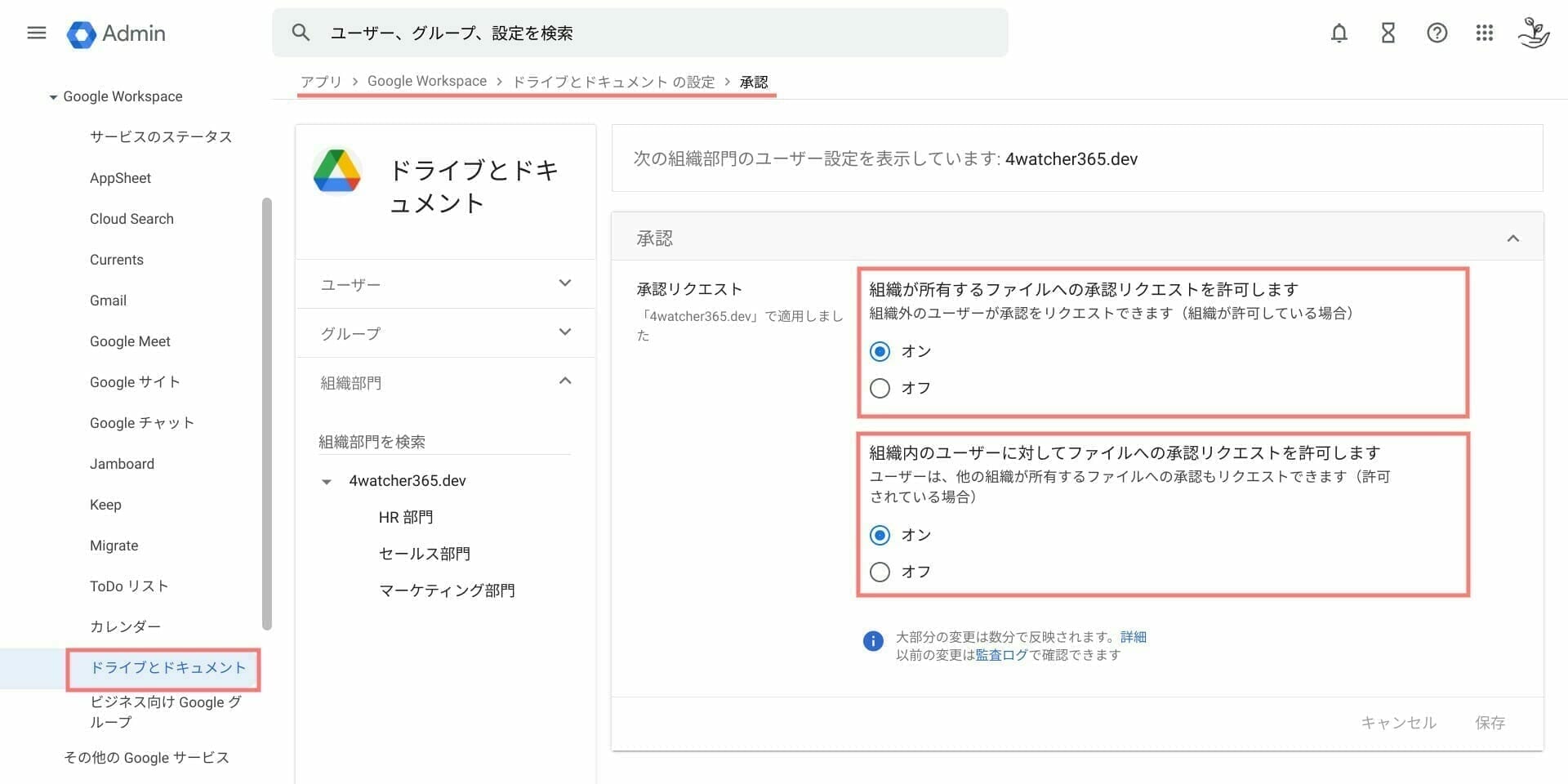This screenshot has width=1568, height=784.
Task: Open the help question mark icon
Action: [x=1437, y=33]
